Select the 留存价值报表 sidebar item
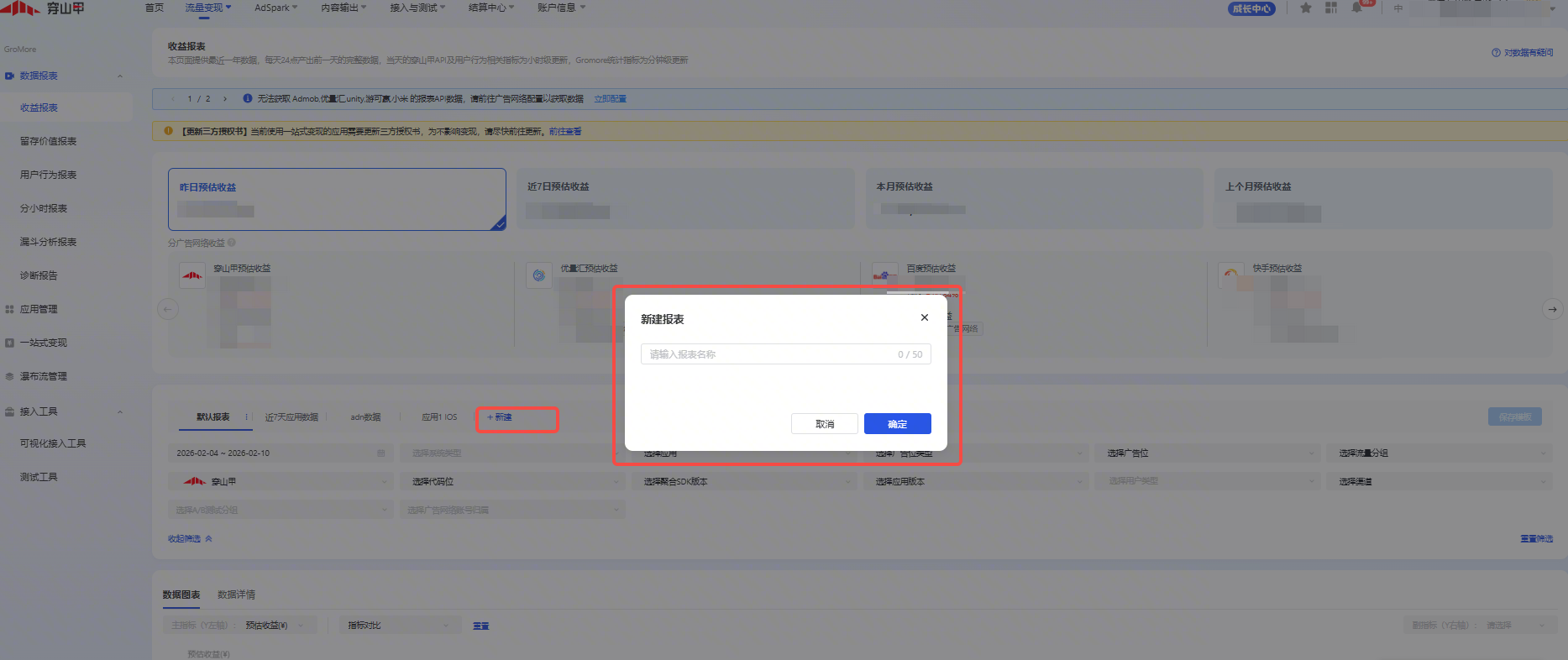This screenshot has height=660, width=1568. click(48, 141)
